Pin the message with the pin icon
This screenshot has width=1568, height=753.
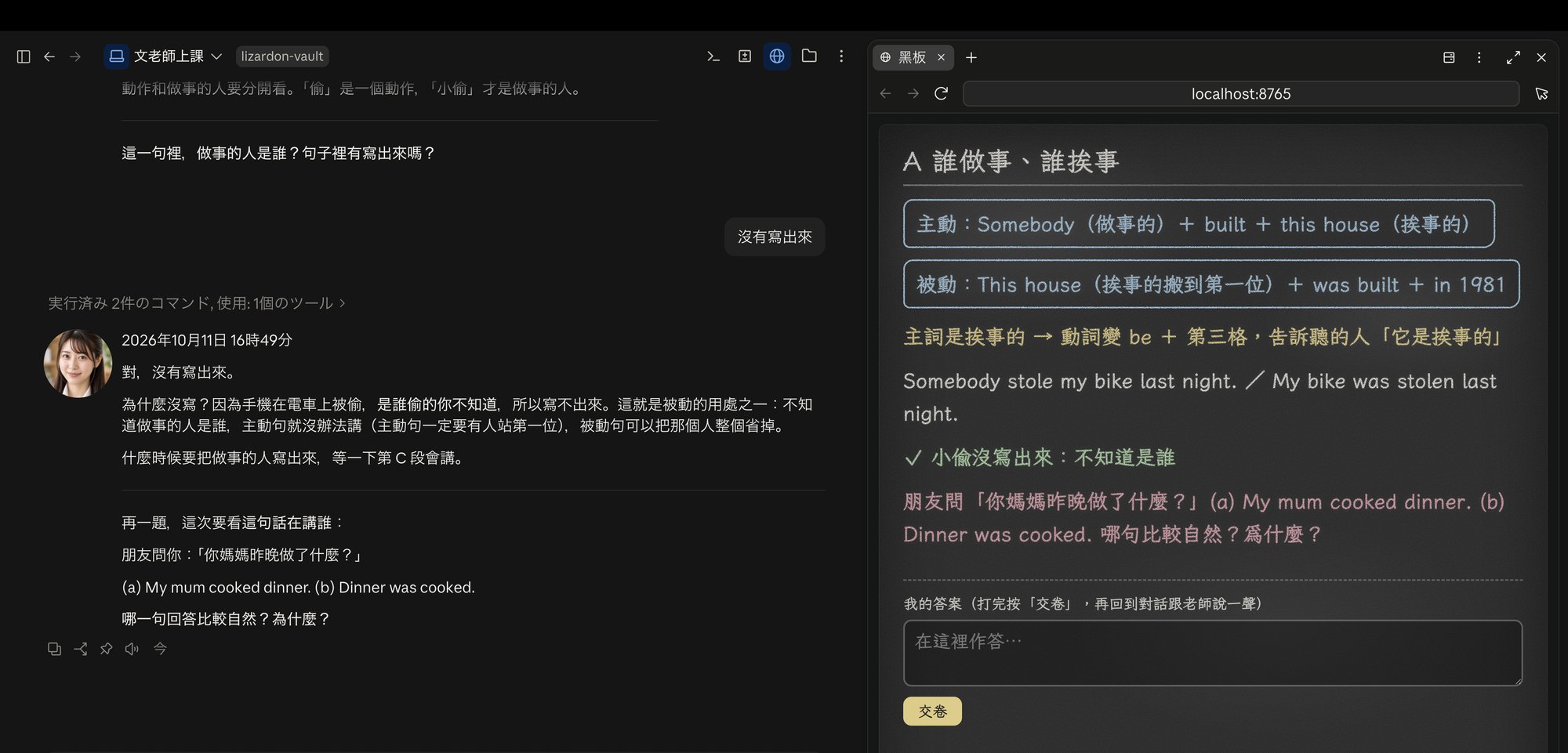tap(106, 649)
